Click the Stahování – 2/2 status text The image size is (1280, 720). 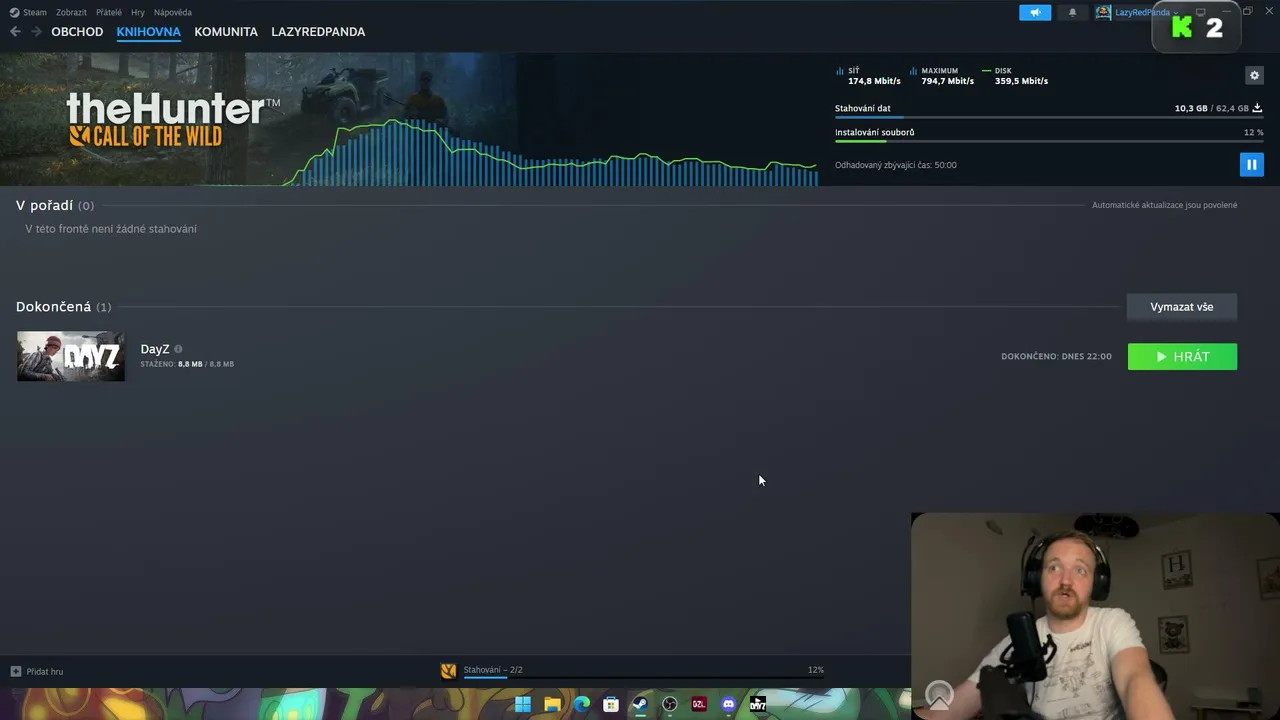(493, 670)
